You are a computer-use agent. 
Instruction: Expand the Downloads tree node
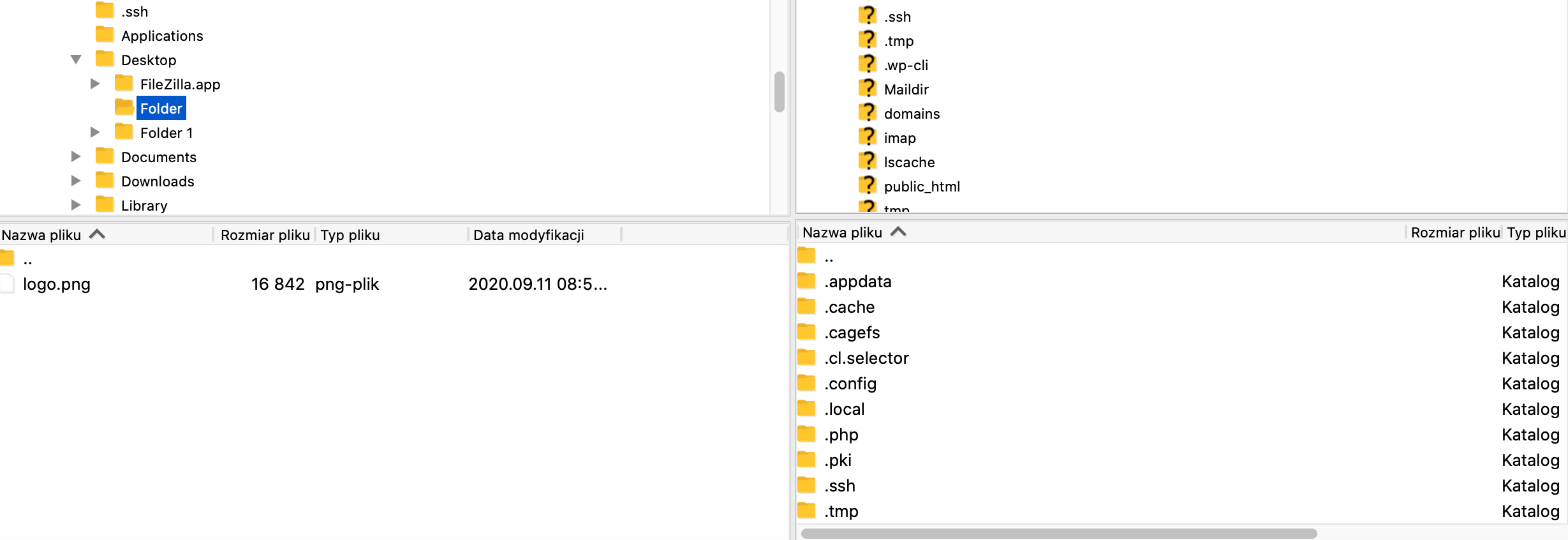coord(76,181)
